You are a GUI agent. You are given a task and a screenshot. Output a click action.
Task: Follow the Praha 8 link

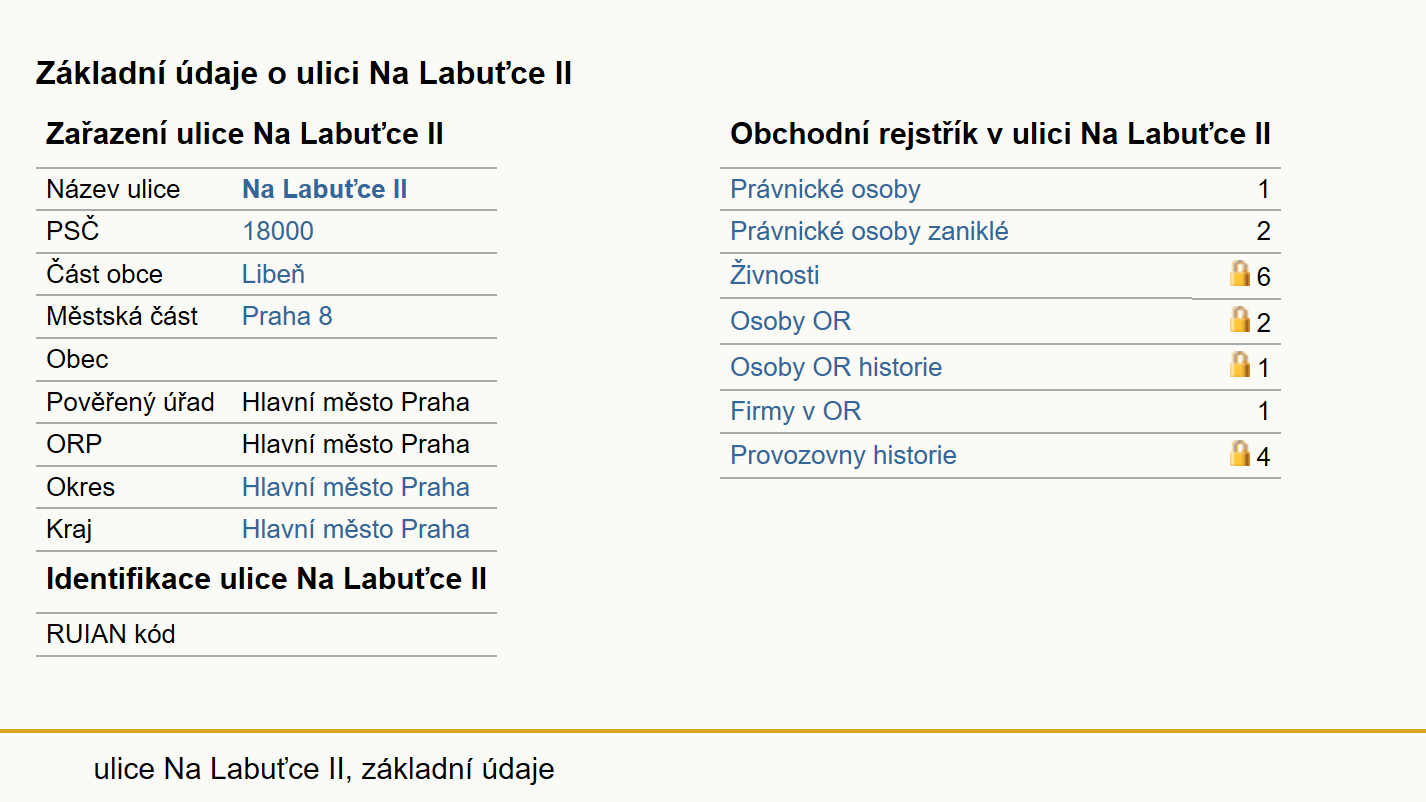pos(287,316)
